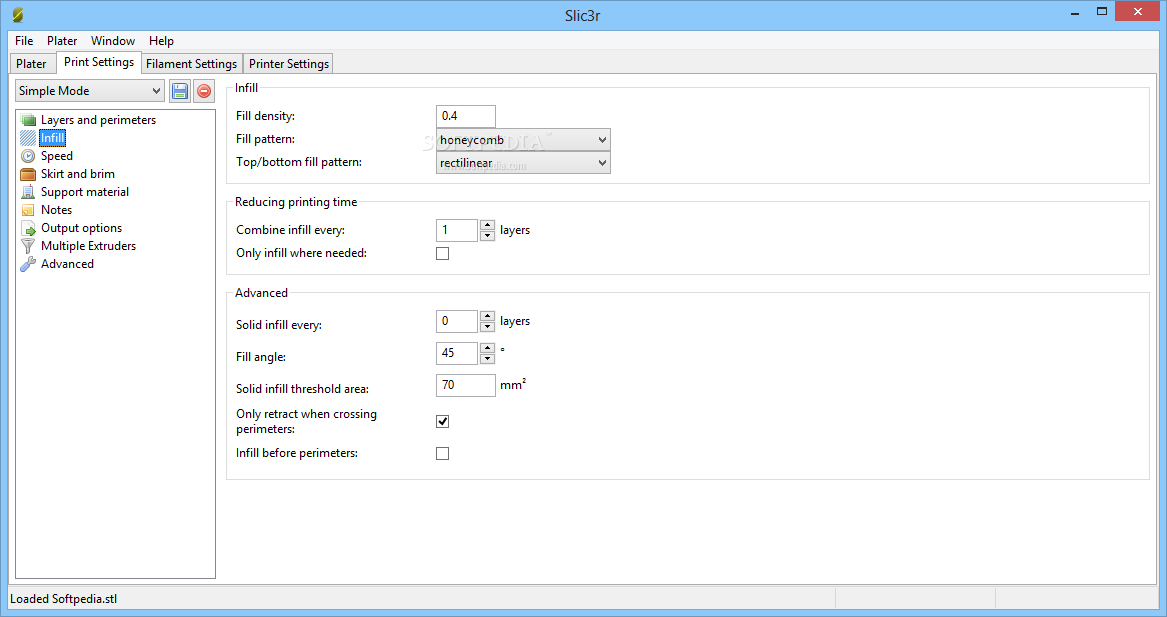Switch to the Plater tab

point(31,64)
